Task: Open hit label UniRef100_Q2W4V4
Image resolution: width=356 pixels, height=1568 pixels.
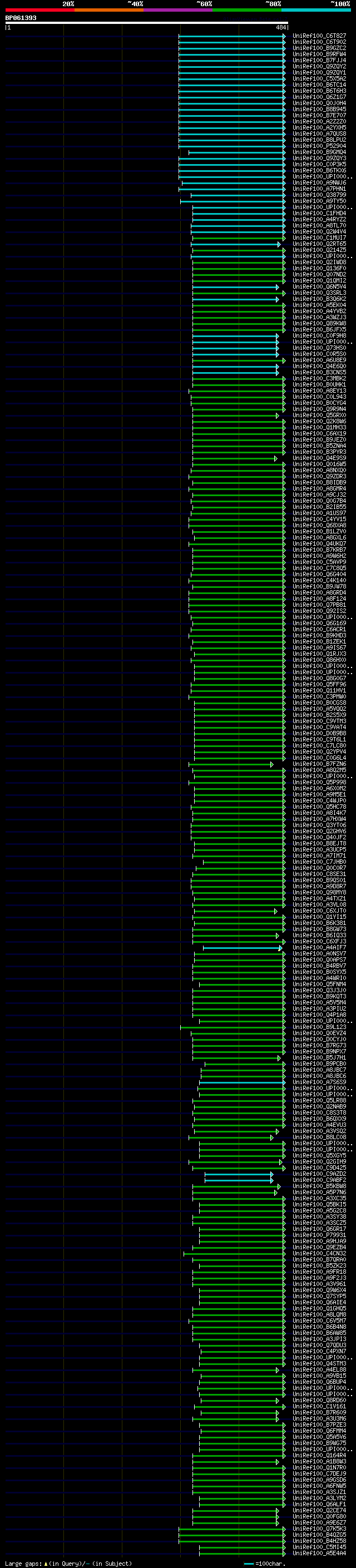Action: [x=319, y=232]
